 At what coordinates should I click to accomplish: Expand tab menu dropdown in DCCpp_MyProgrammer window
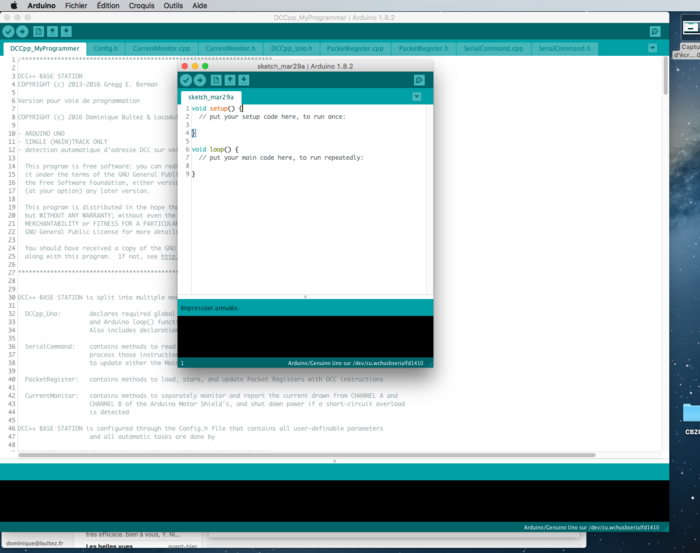653,48
